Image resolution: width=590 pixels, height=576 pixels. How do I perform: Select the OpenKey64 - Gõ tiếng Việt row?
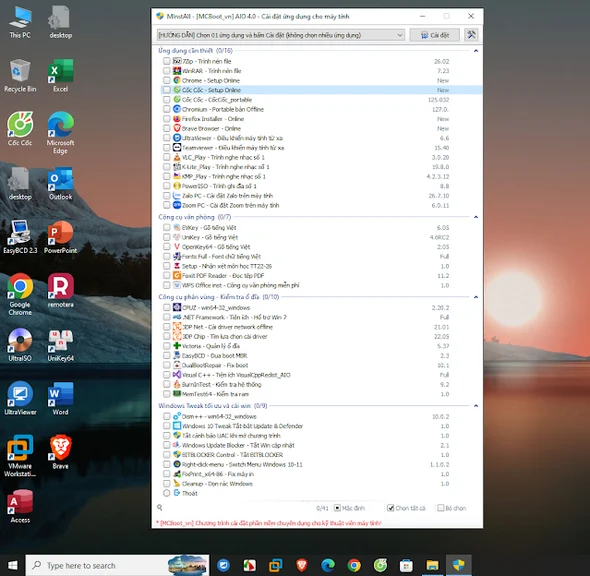[x=321, y=247]
